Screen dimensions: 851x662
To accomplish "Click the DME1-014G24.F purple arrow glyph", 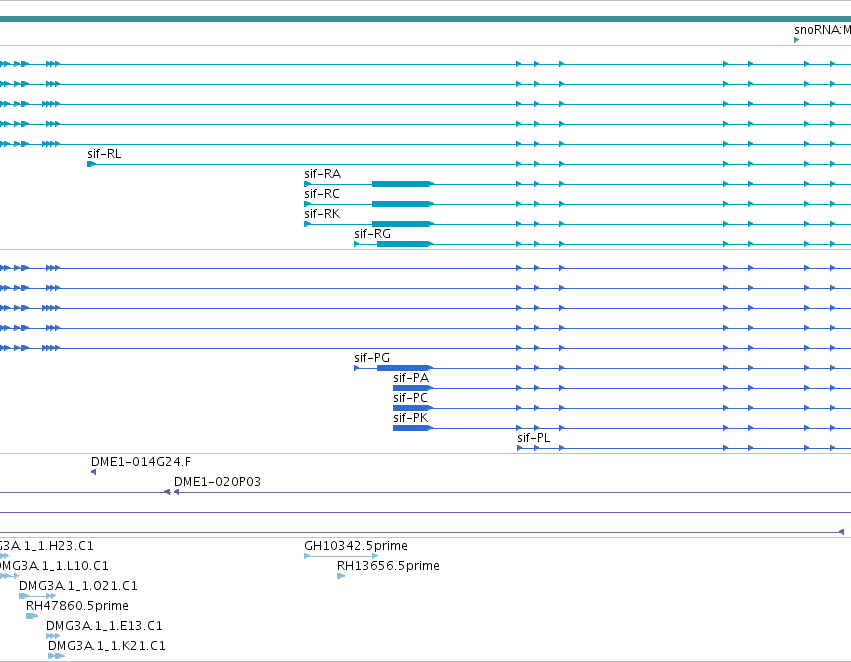I will click(93, 472).
